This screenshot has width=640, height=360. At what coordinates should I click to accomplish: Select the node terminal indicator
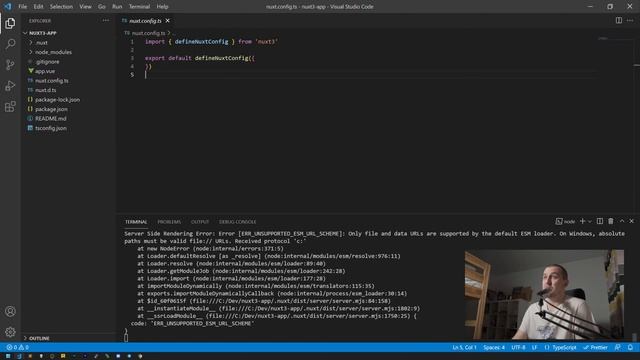pos(565,222)
